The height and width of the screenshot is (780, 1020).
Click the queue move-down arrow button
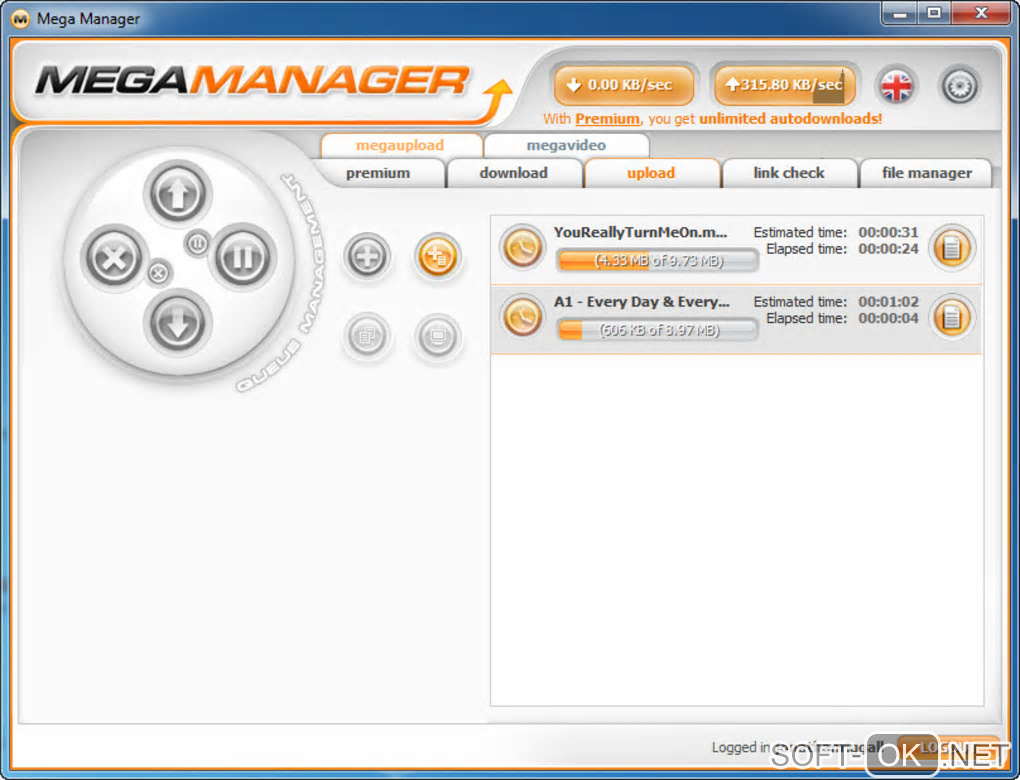[x=178, y=322]
